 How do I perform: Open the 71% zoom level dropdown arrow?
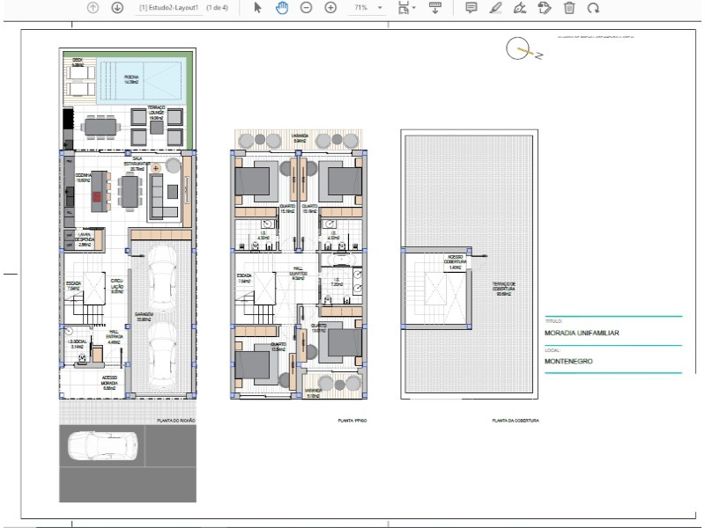pyautogui.click(x=380, y=8)
